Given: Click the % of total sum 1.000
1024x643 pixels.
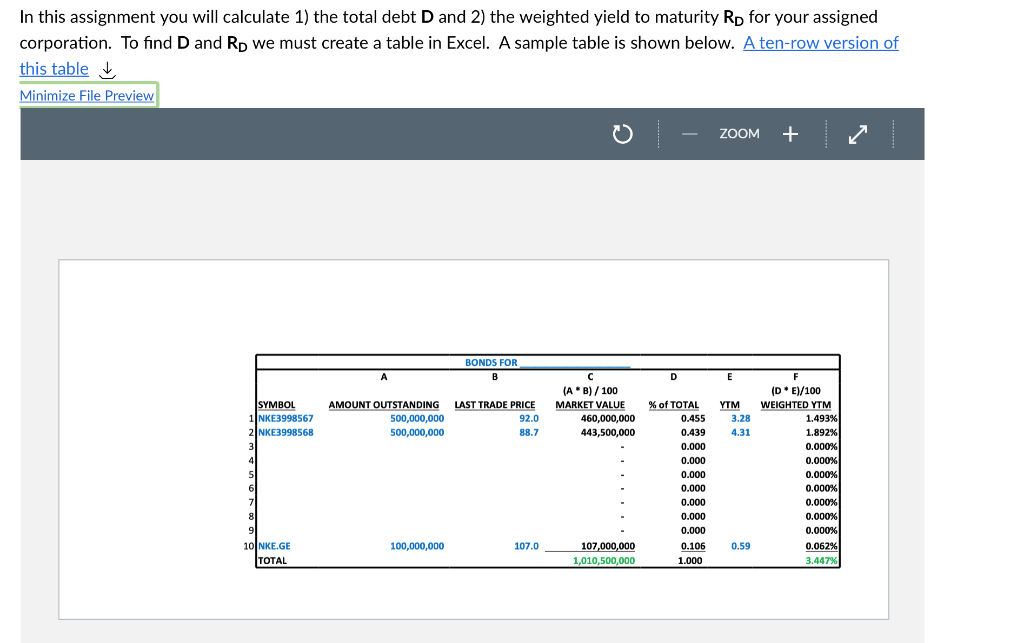Looking at the screenshot, I should pos(690,560).
